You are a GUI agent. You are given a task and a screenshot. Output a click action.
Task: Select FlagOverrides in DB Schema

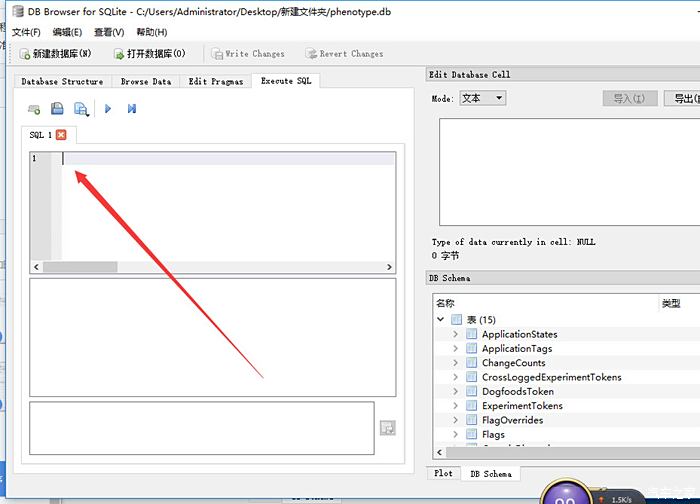(512, 420)
